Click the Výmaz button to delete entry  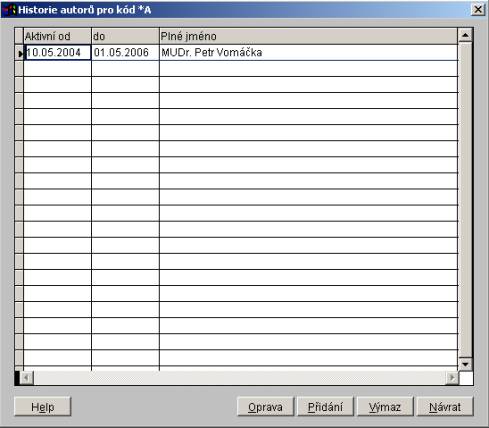pos(385,407)
